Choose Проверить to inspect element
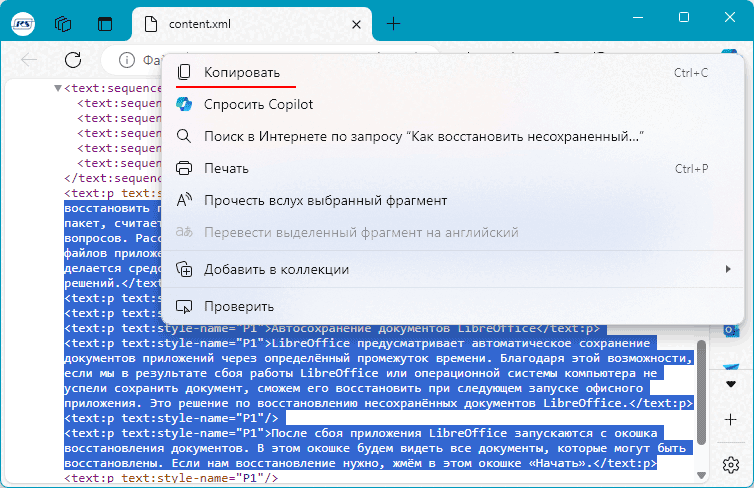The image size is (754, 488). click(452, 306)
